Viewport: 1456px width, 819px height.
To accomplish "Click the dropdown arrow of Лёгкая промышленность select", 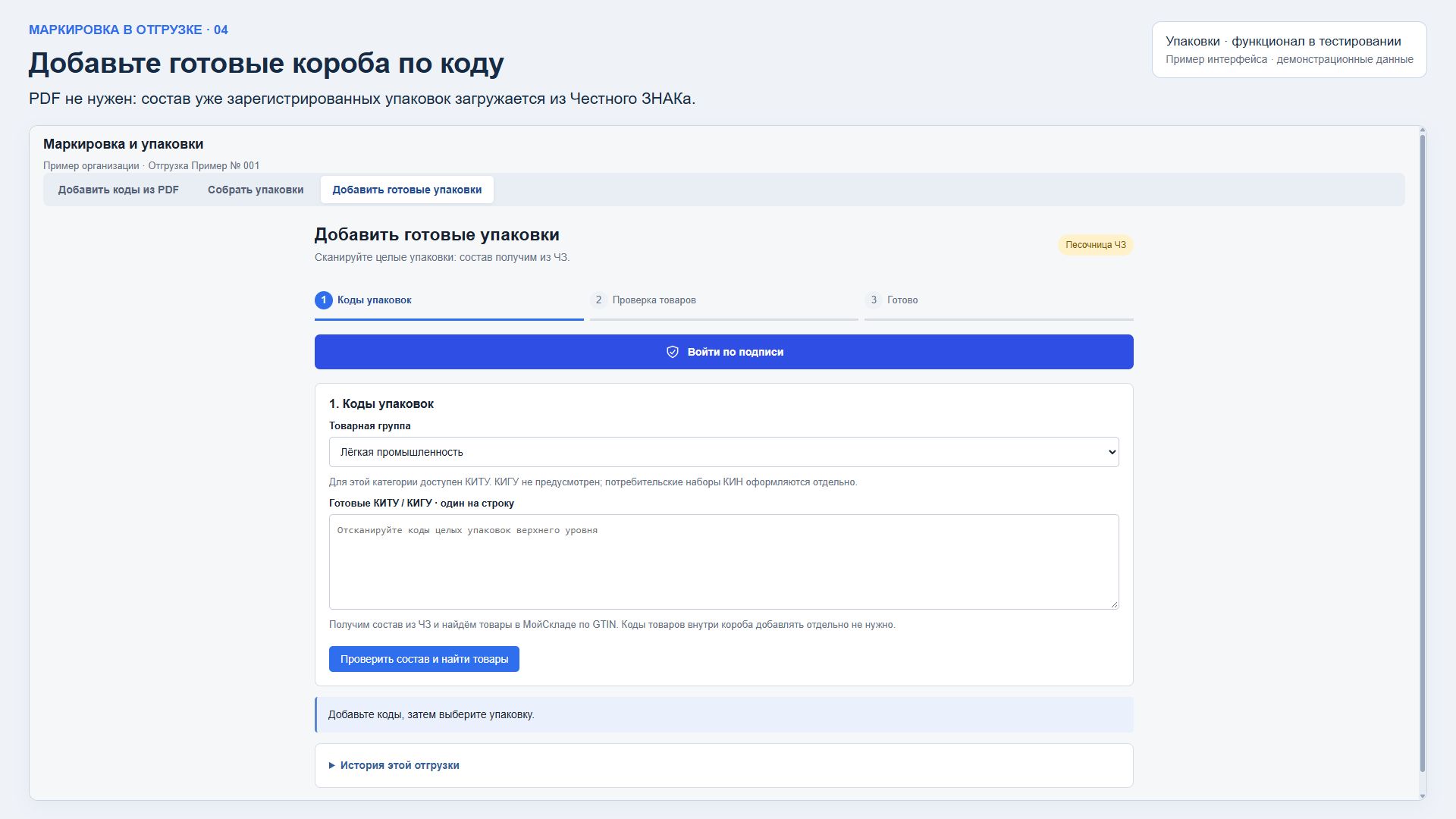I will (1112, 452).
